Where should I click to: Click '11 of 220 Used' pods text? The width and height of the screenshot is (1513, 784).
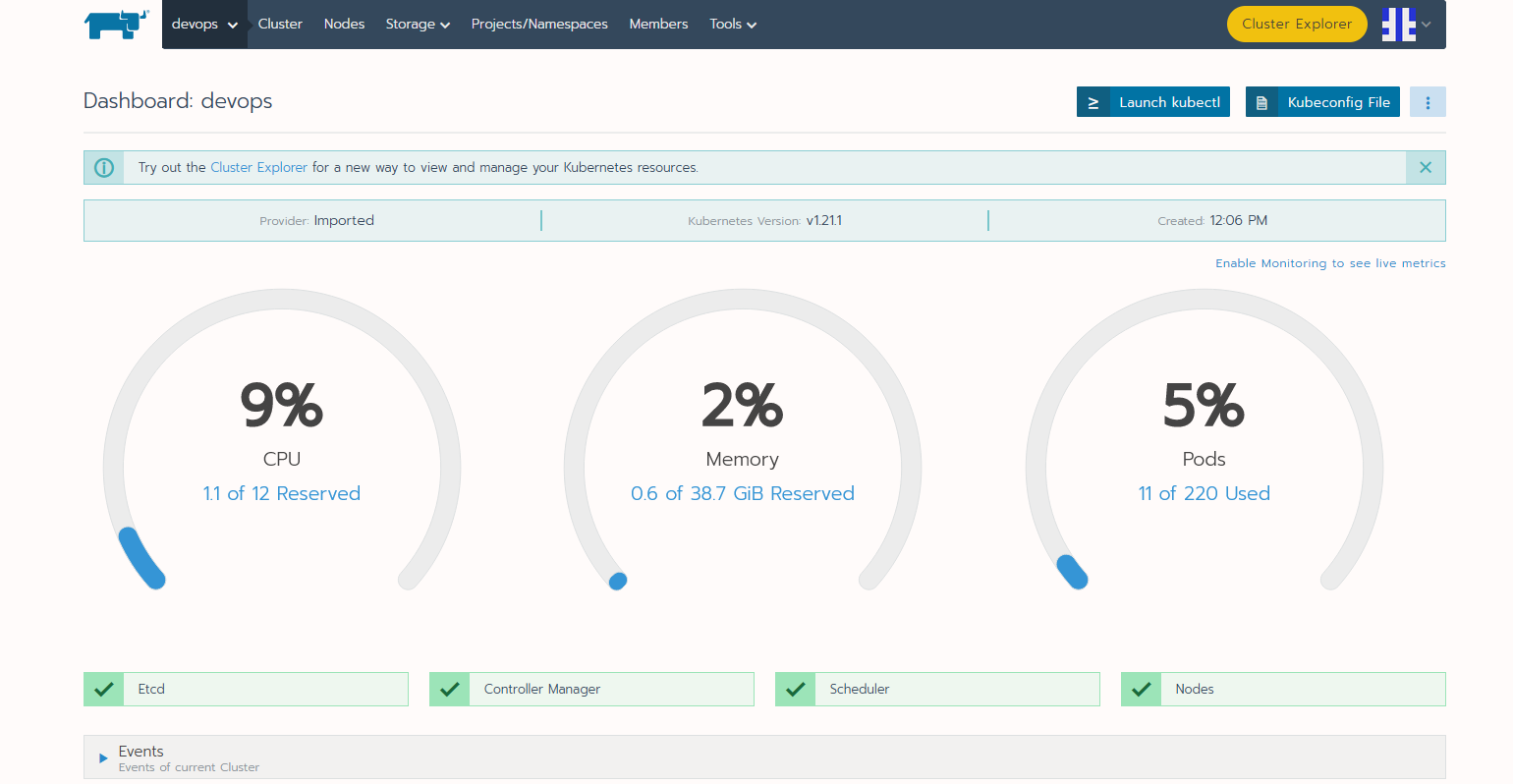click(x=1205, y=493)
